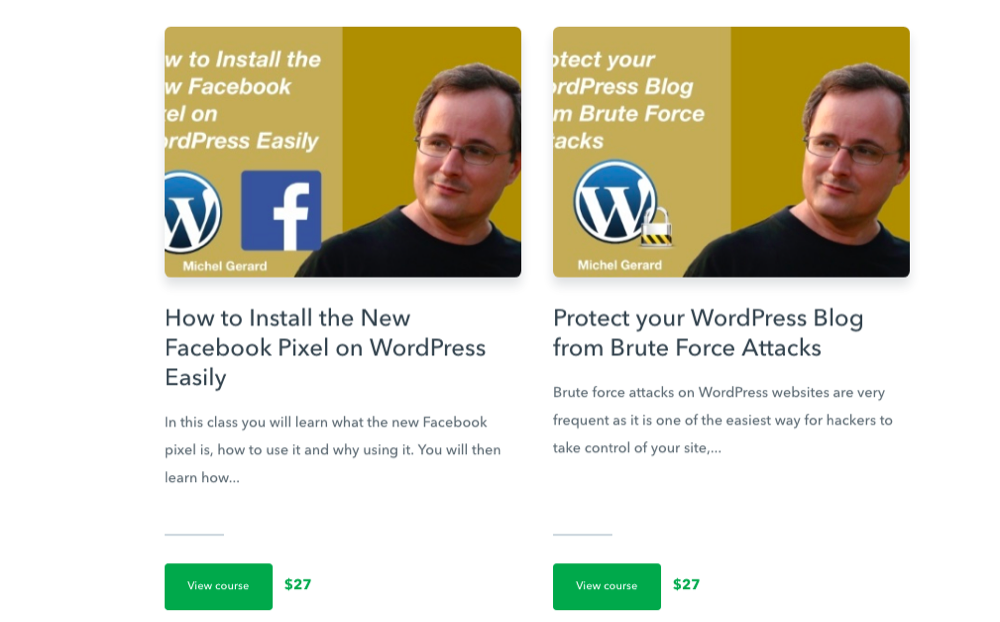Click the WordPress logo in Facebook Pixel thumbnail
This screenshot has height=622, width=1000.
[193, 212]
